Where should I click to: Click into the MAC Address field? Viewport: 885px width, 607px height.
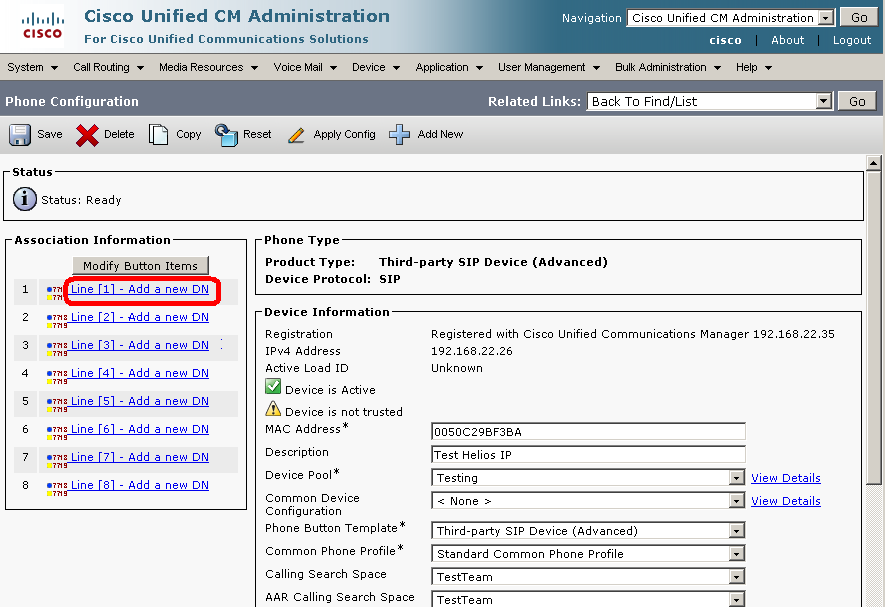pos(588,432)
